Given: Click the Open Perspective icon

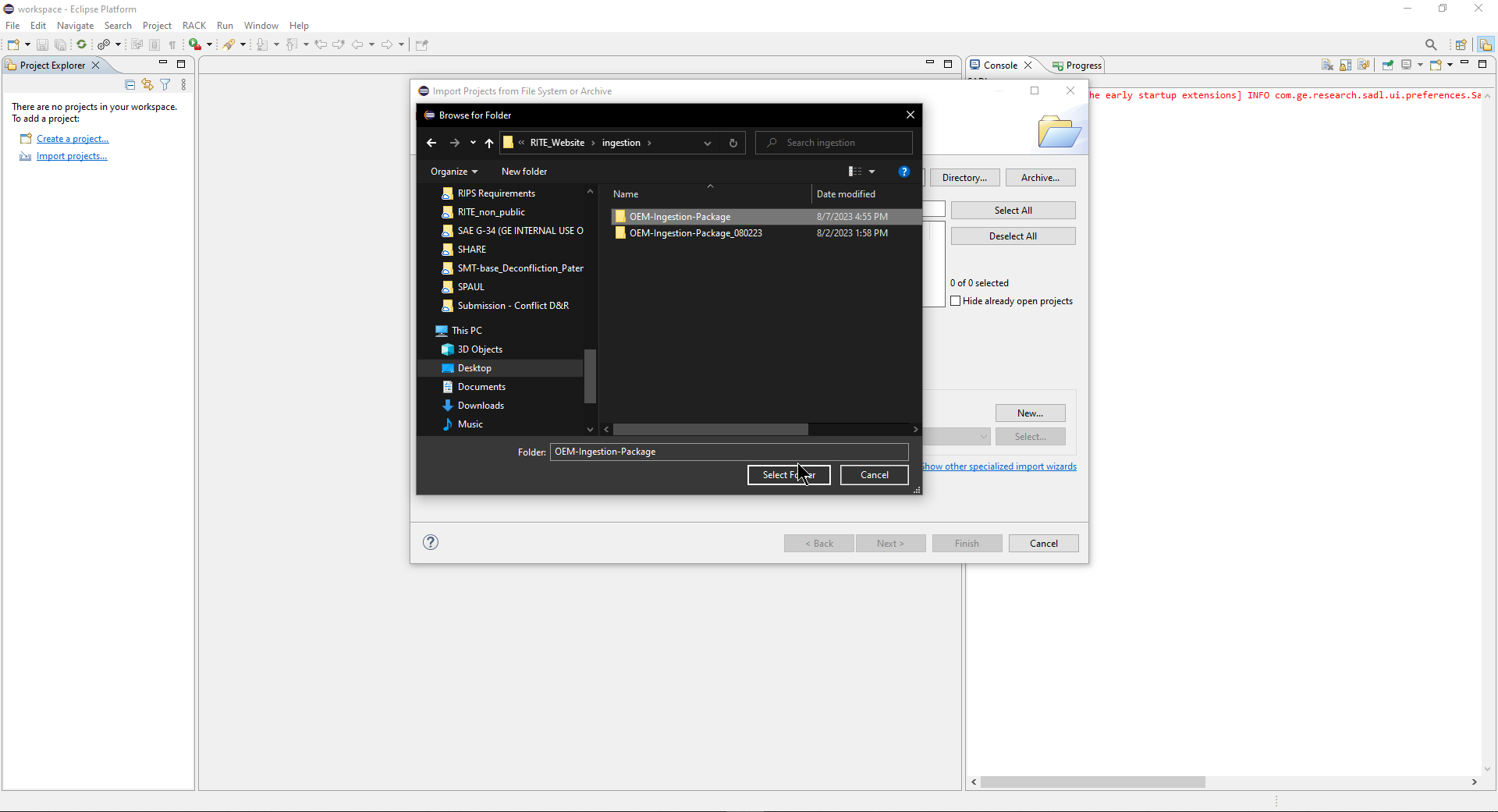Looking at the screenshot, I should tap(1461, 44).
